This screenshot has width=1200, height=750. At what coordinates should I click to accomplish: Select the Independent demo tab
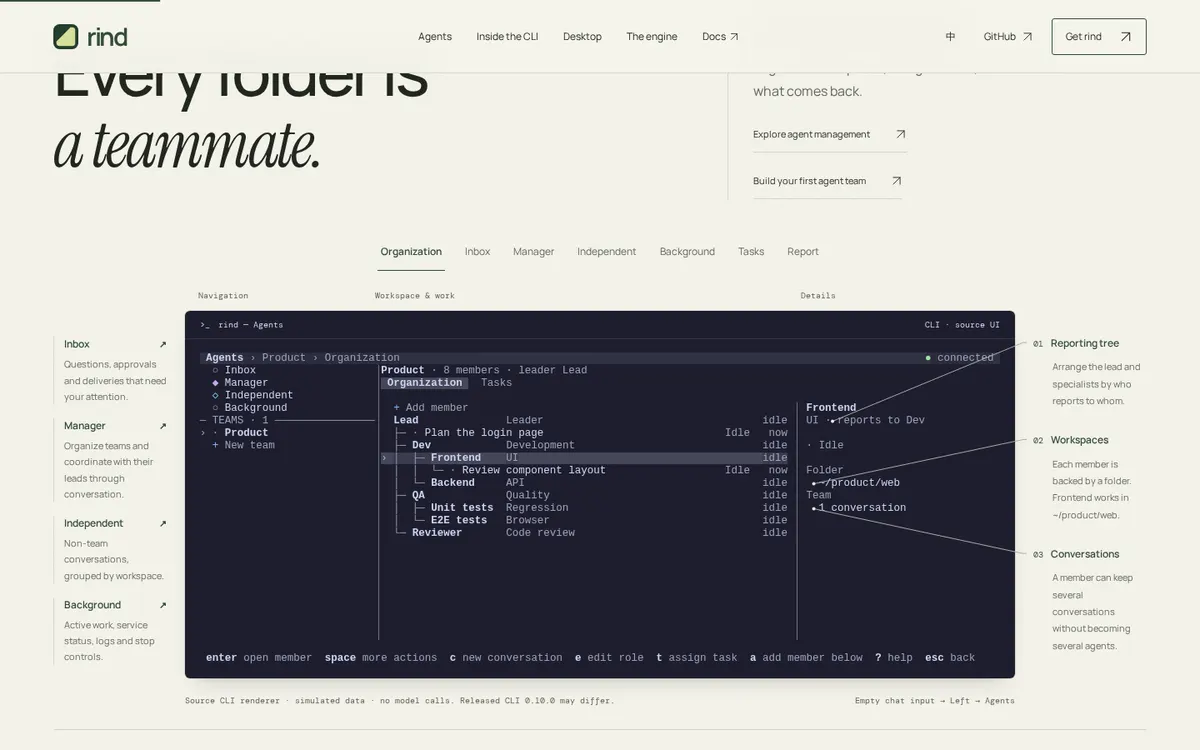pyautogui.click(x=606, y=252)
